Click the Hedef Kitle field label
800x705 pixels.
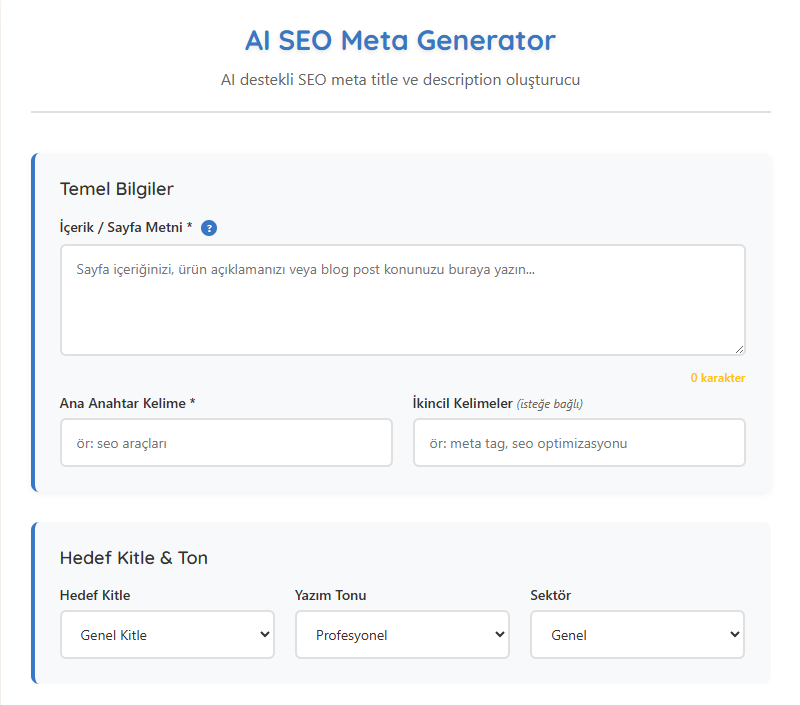click(x=95, y=596)
